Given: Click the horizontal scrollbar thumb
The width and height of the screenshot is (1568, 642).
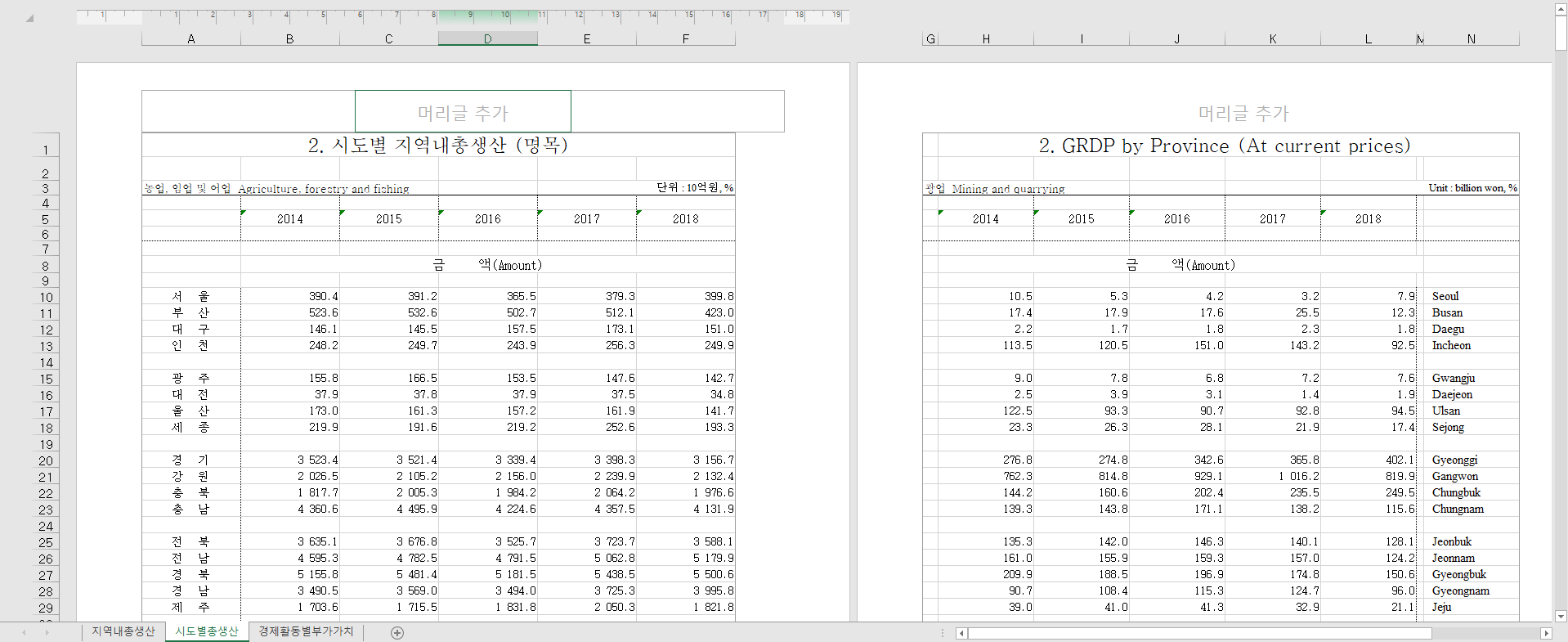Looking at the screenshot, I should tap(1200, 633).
